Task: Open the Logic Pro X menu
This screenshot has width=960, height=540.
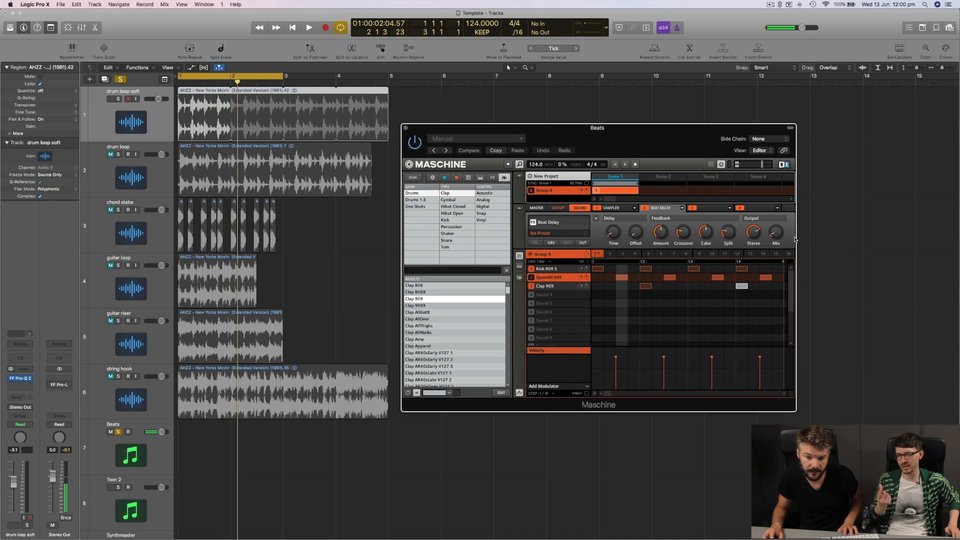Action: [35, 4]
